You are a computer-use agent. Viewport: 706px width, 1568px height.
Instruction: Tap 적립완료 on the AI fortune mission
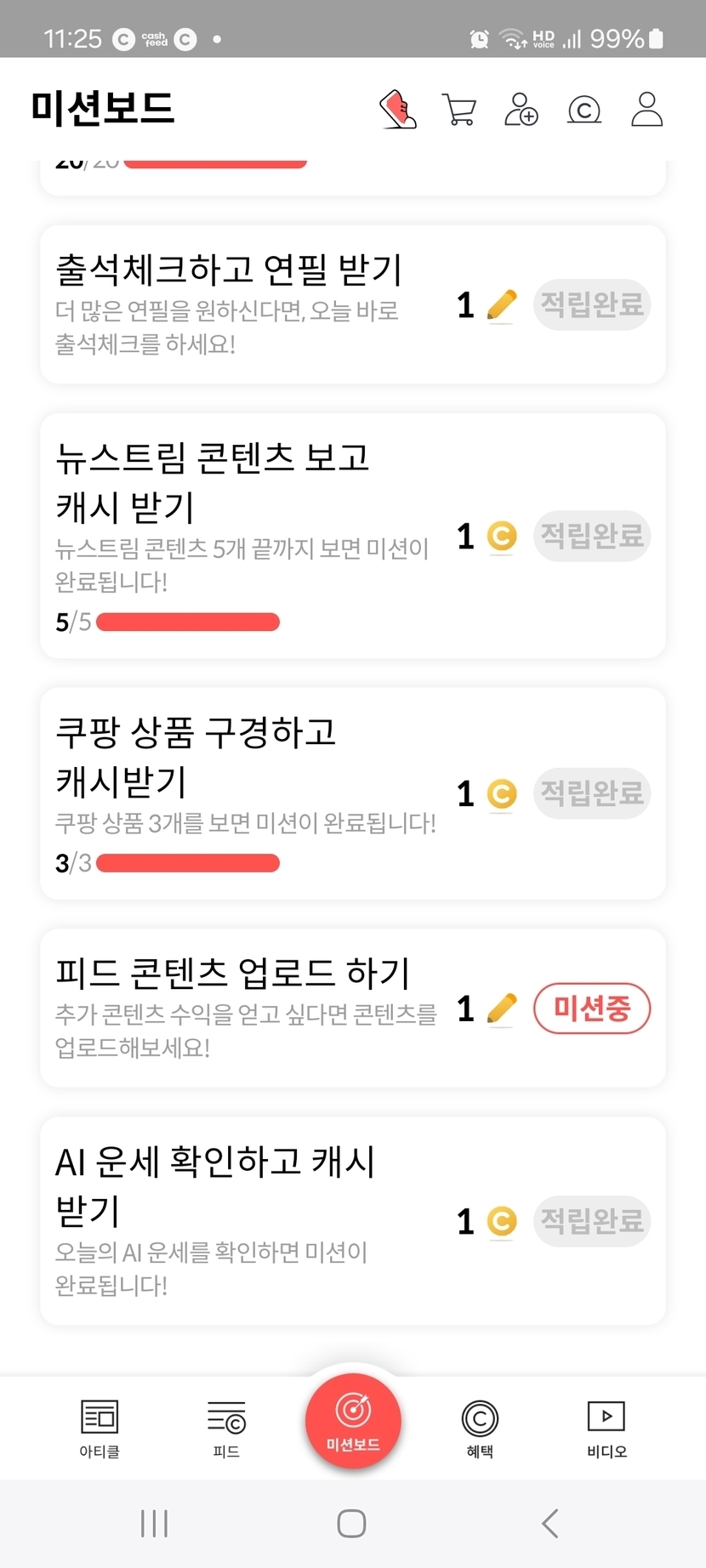(592, 1221)
